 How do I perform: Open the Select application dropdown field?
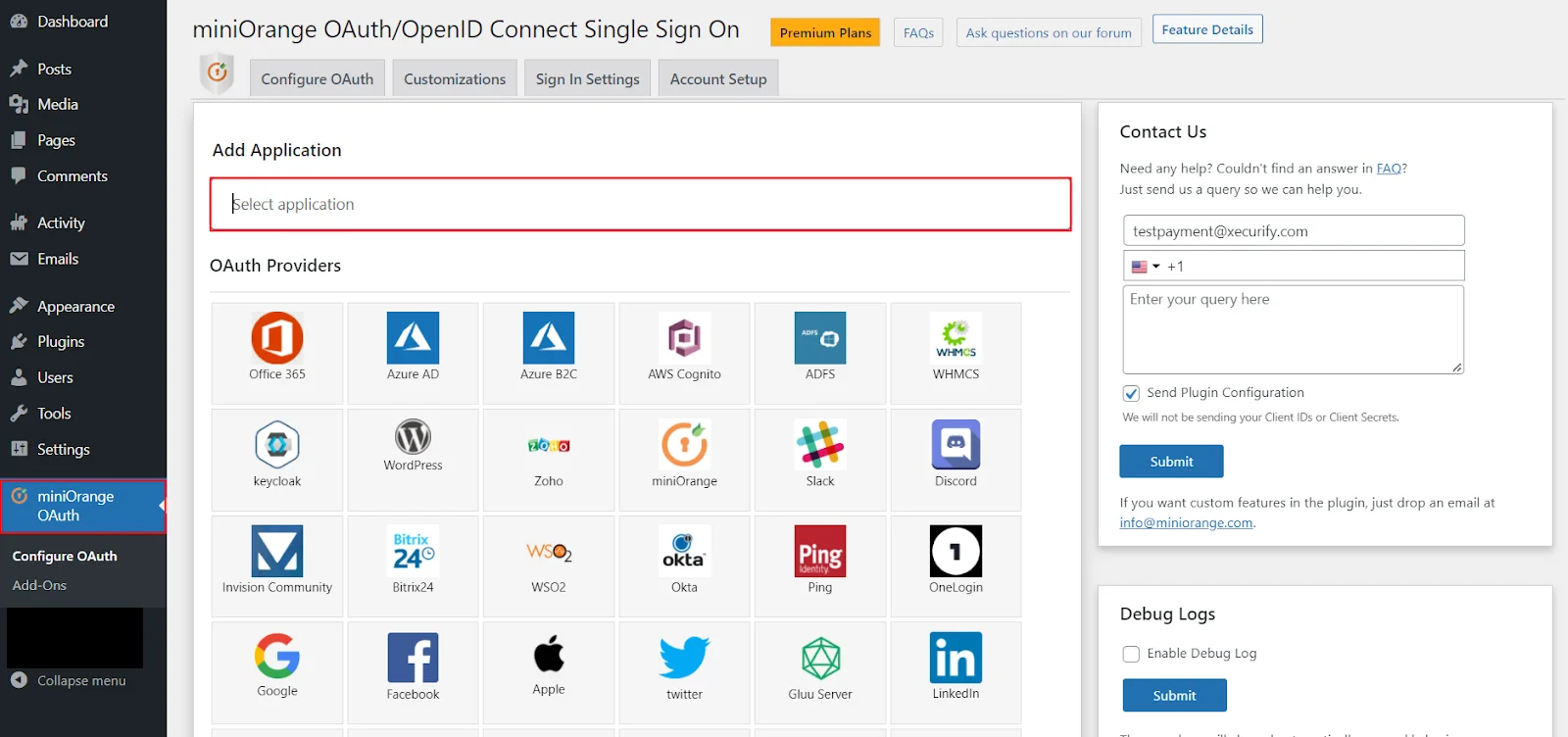tap(641, 204)
